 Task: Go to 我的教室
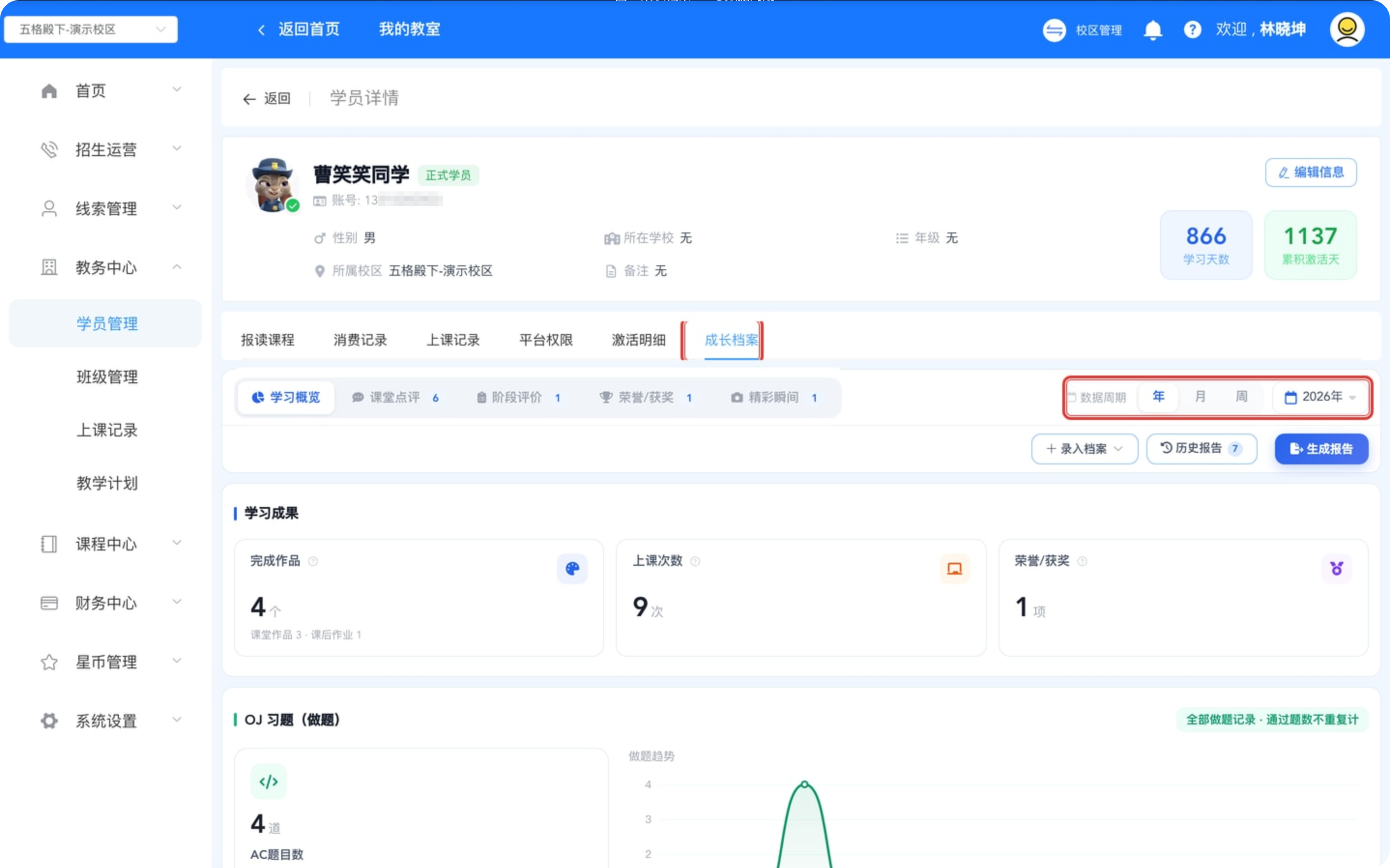pos(410,29)
